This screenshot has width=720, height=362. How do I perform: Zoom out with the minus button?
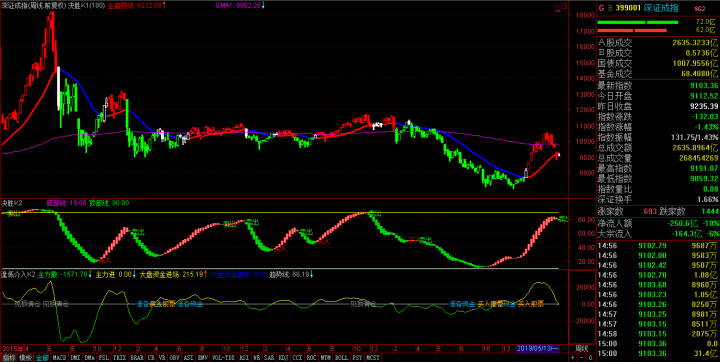click(x=582, y=357)
